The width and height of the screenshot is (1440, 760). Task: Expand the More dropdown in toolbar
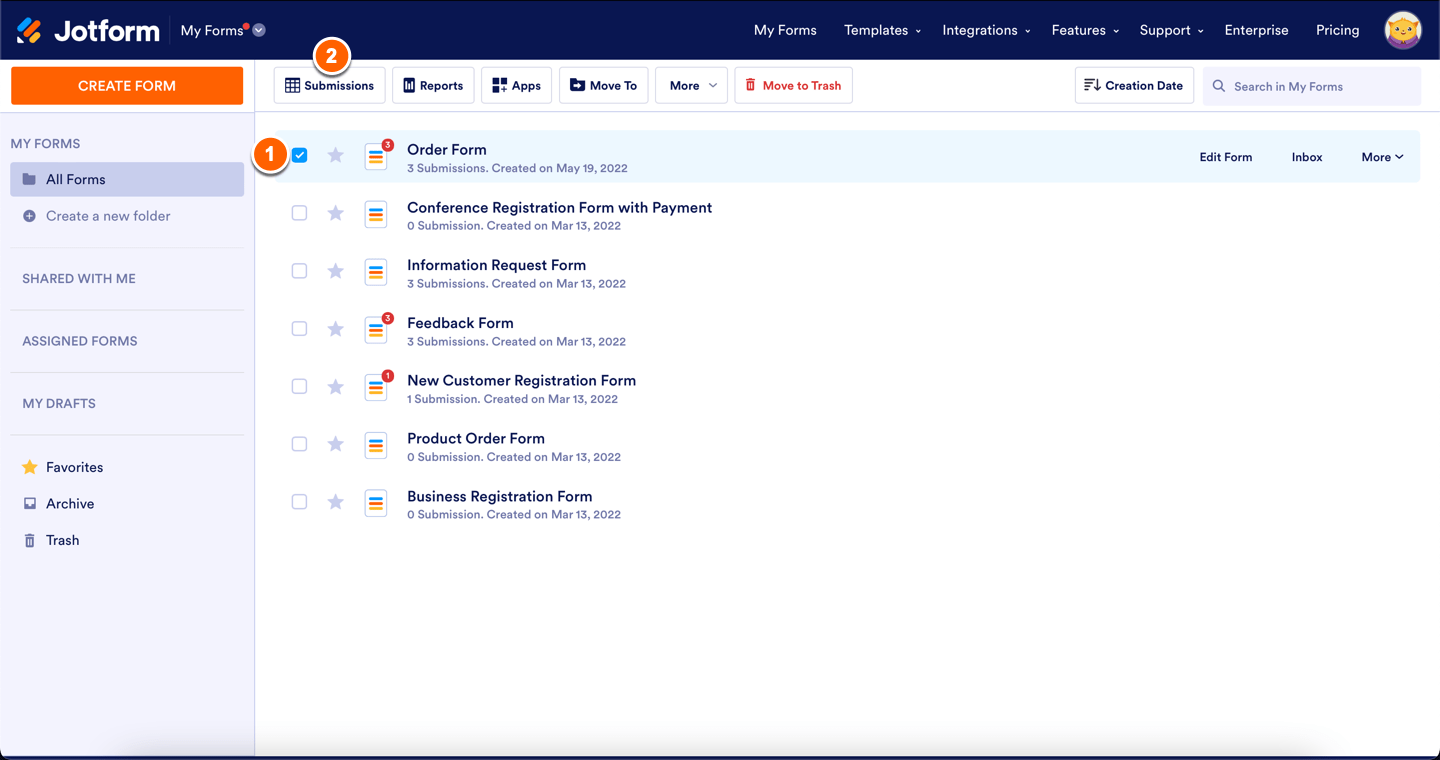point(691,86)
